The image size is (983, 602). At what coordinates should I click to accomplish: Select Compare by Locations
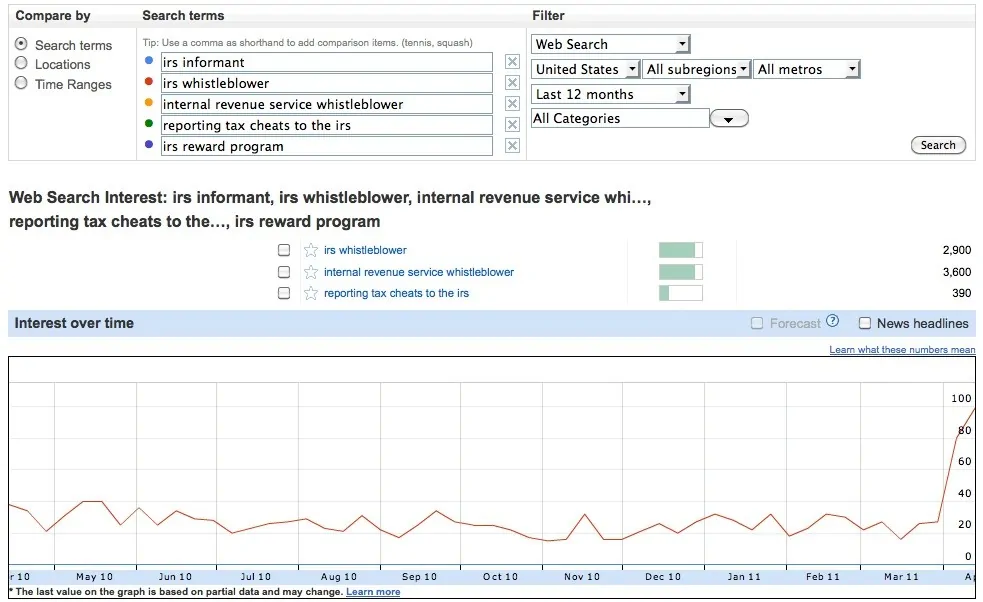click(x=21, y=63)
